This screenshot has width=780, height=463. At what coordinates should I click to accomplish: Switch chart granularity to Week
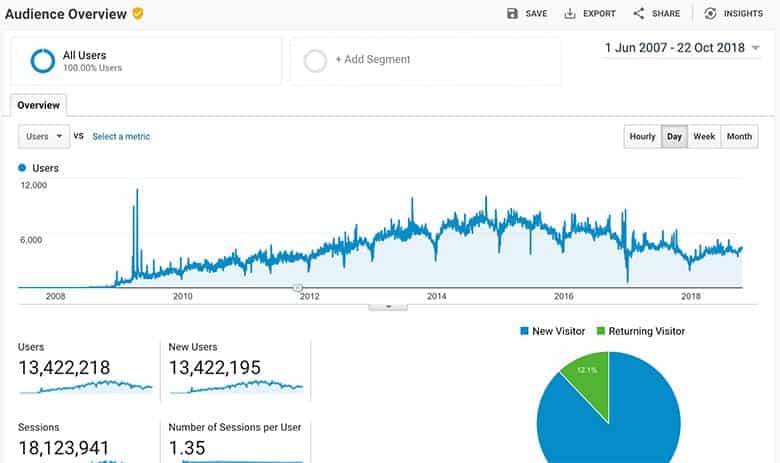704,136
